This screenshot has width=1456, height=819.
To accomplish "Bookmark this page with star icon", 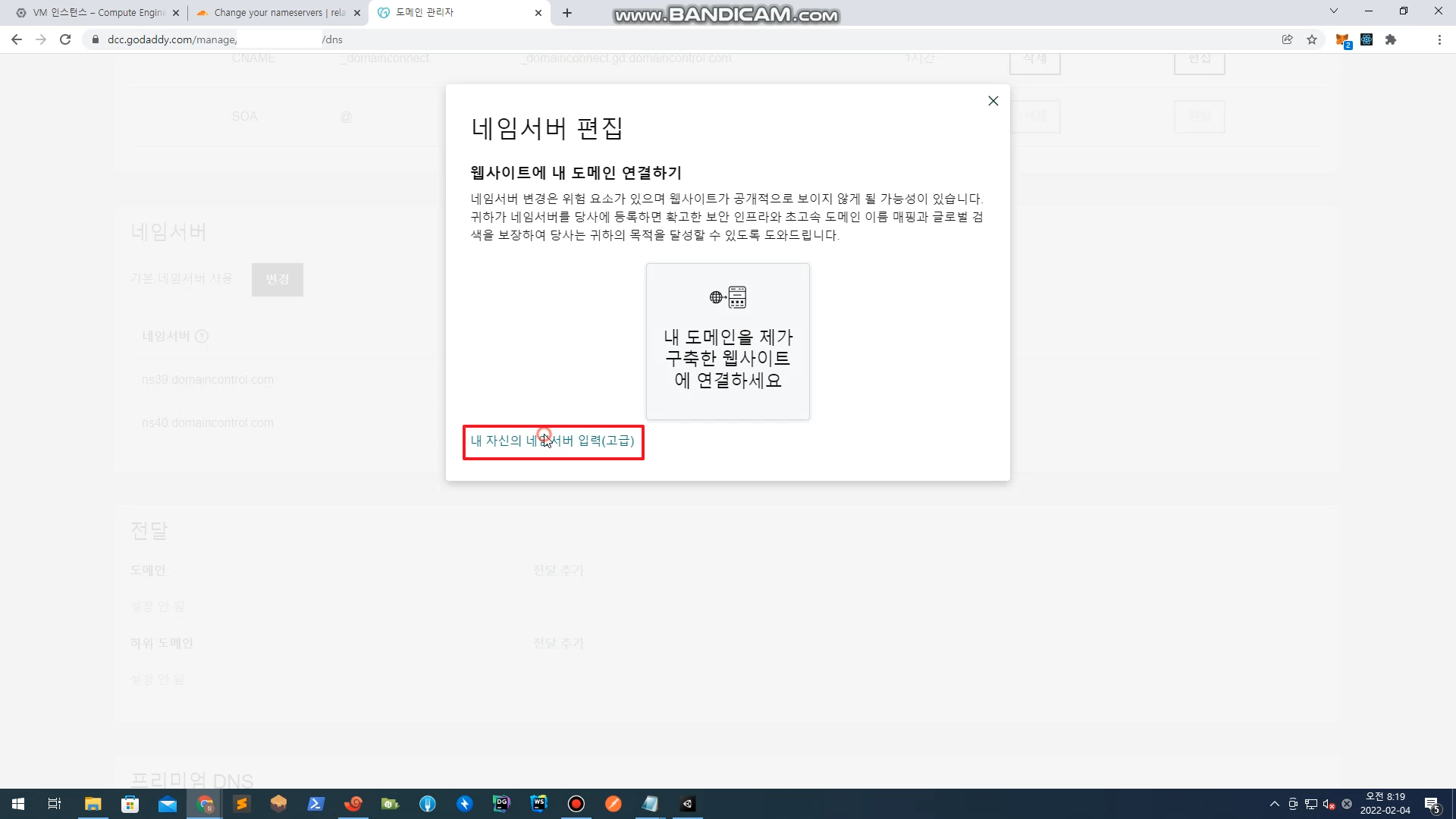I will click(x=1312, y=39).
